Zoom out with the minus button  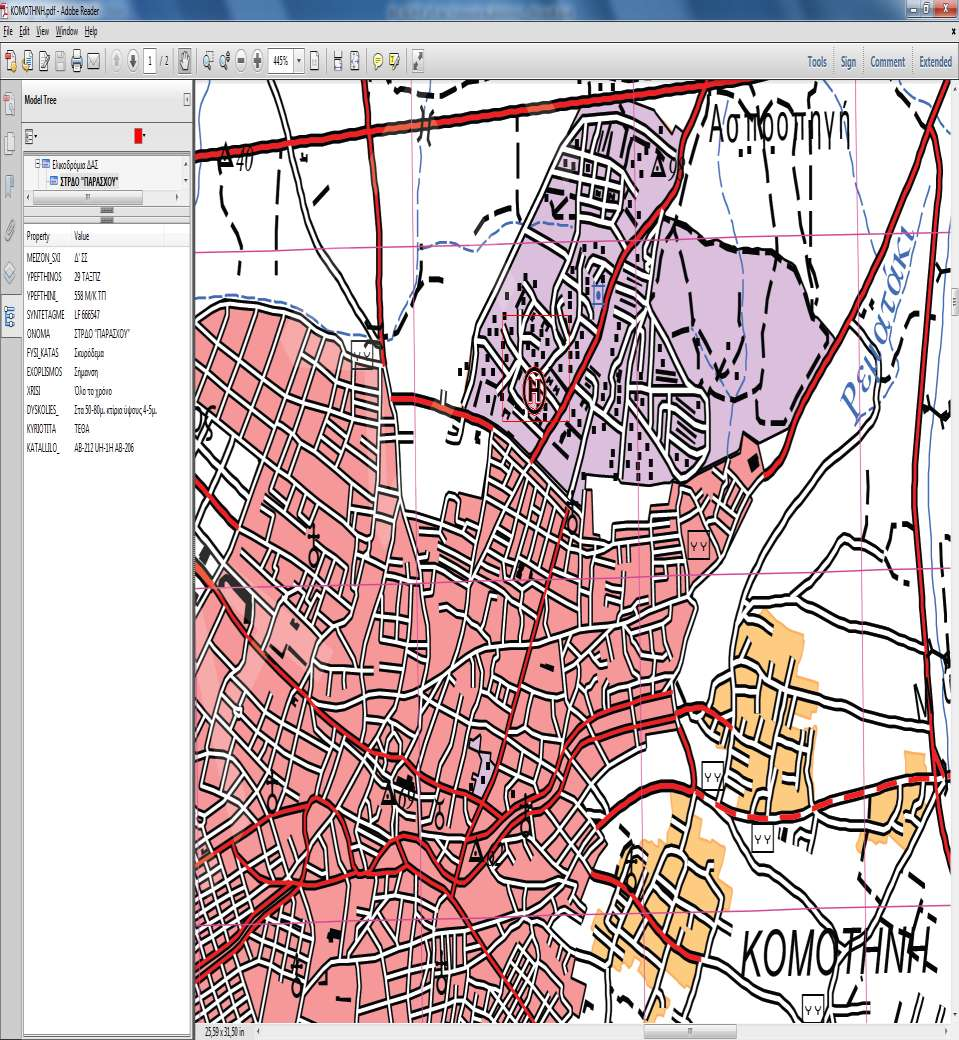pos(241,62)
